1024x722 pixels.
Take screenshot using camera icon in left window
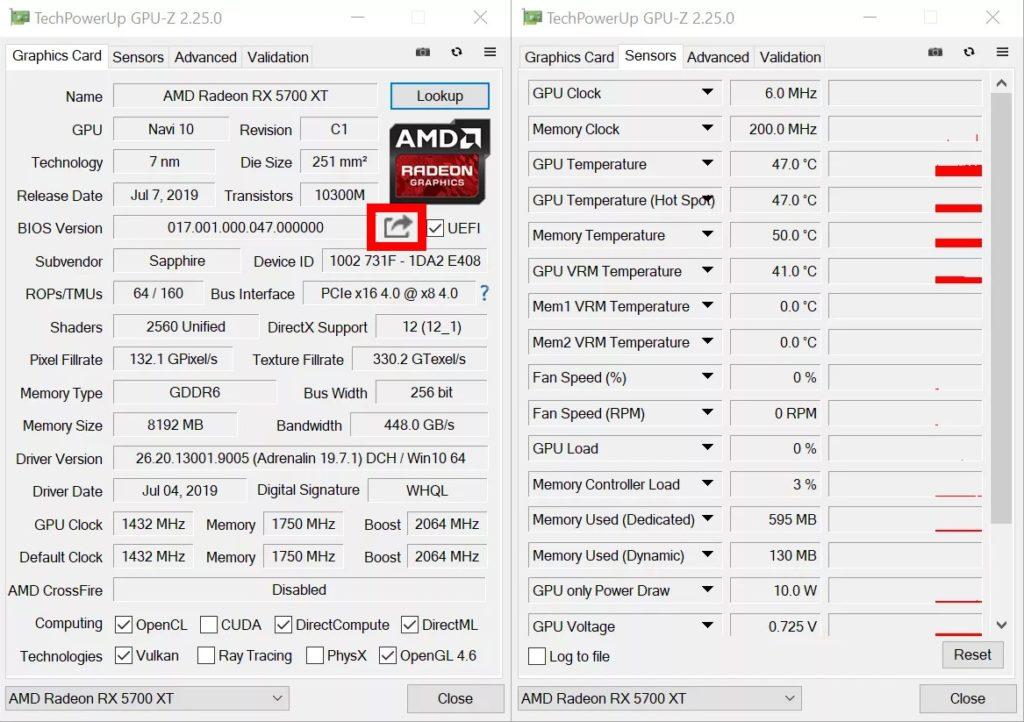coord(423,52)
